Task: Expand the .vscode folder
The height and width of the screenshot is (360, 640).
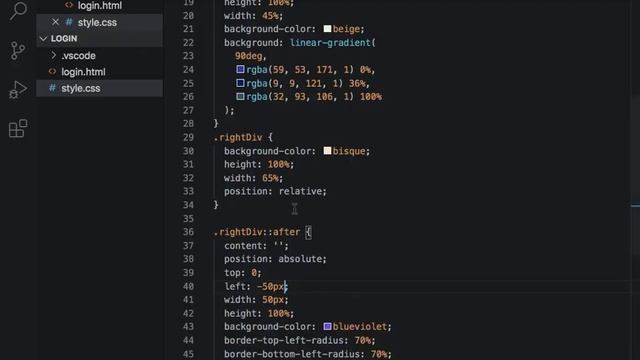Action: [99, 55]
